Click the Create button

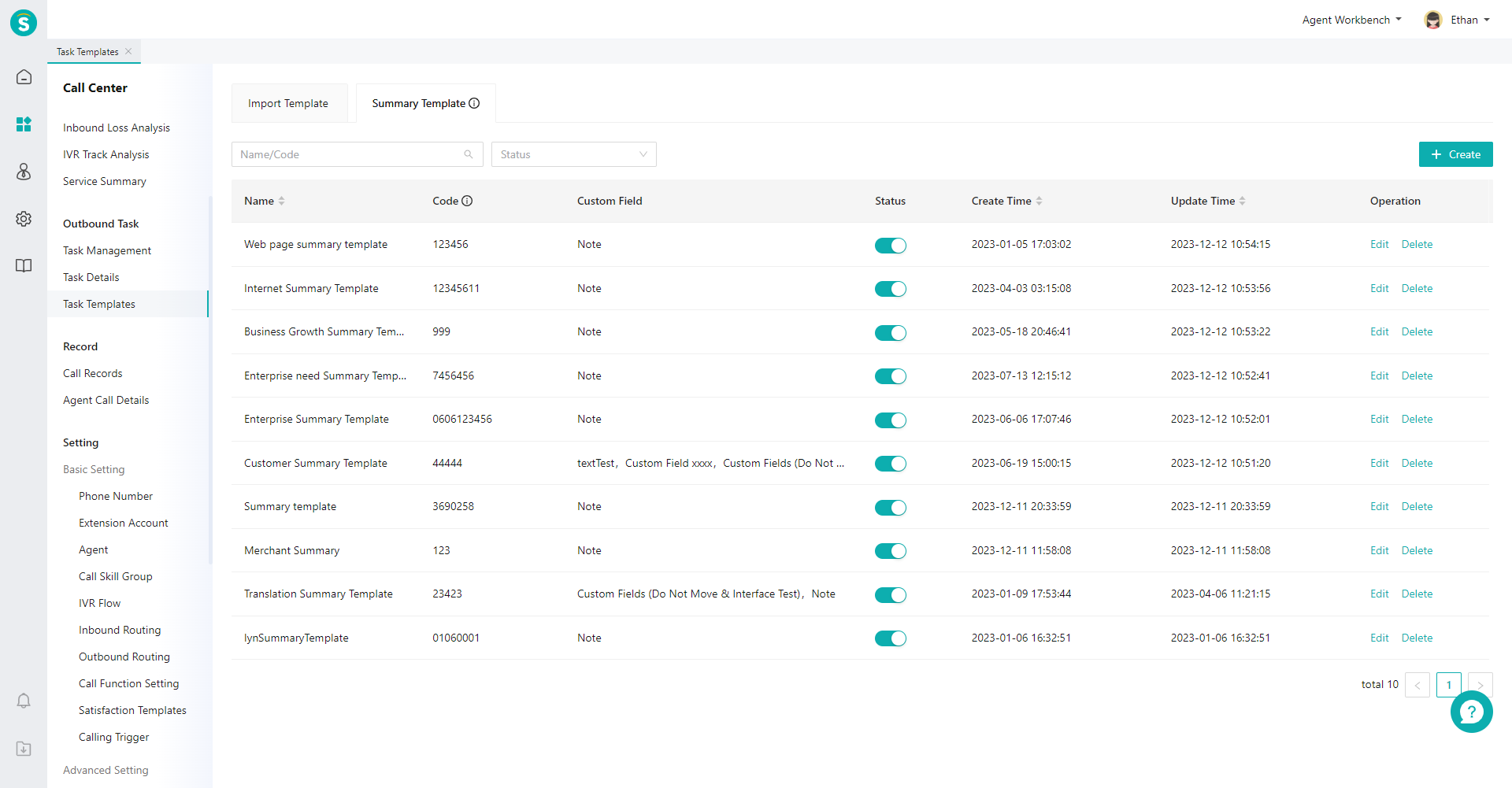pyautogui.click(x=1455, y=154)
